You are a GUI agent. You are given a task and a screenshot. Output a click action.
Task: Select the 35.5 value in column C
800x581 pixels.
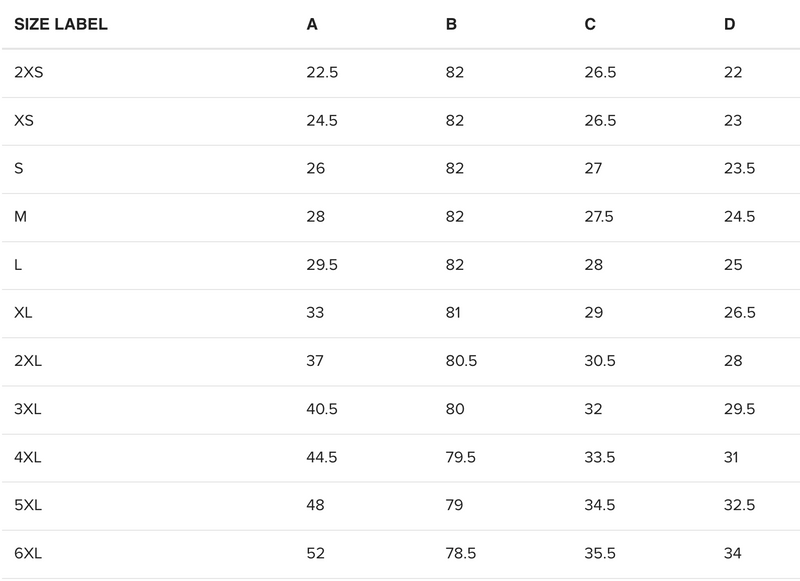(599, 553)
